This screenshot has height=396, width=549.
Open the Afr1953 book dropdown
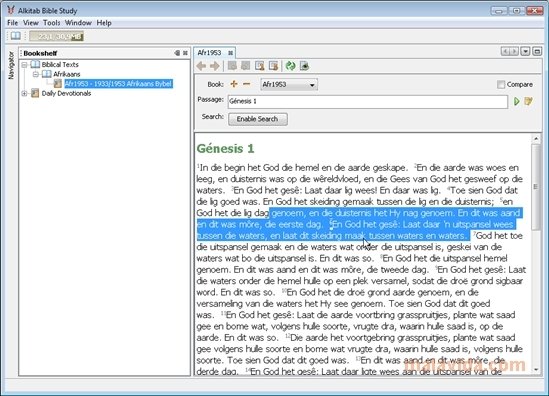pos(289,84)
